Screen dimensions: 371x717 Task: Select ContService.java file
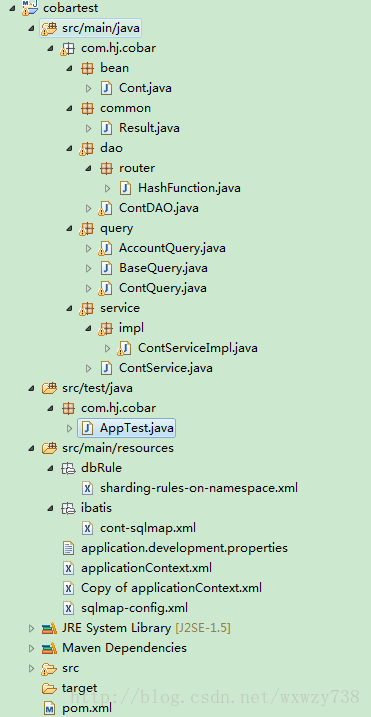pos(166,368)
